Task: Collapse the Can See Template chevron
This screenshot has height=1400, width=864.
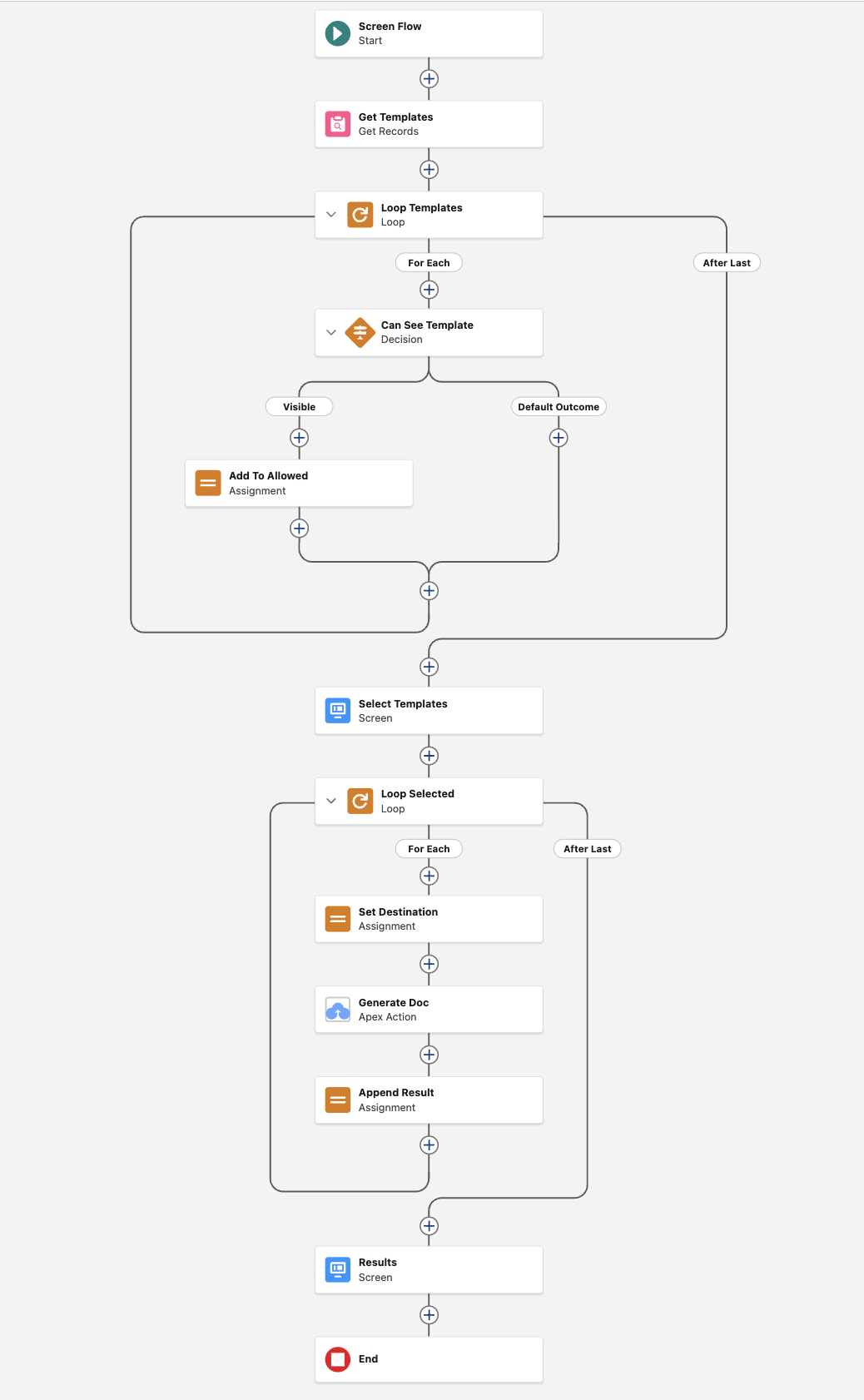Action: pyautogui.click(x=331, y=332)
